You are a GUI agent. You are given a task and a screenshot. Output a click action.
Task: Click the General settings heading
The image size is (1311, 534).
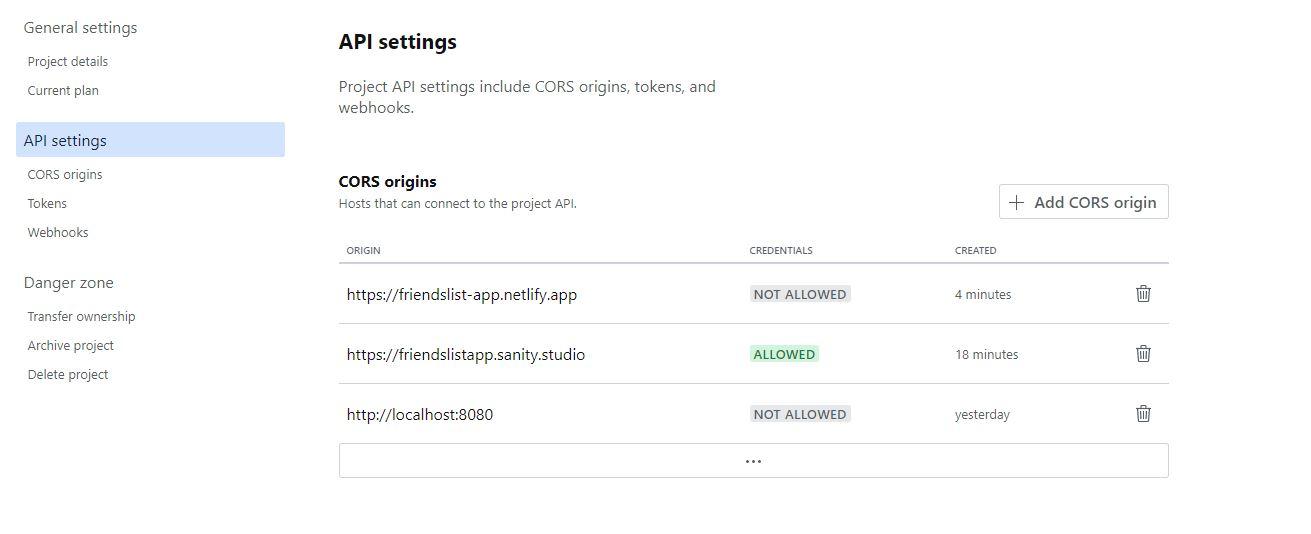coord(80,28)
